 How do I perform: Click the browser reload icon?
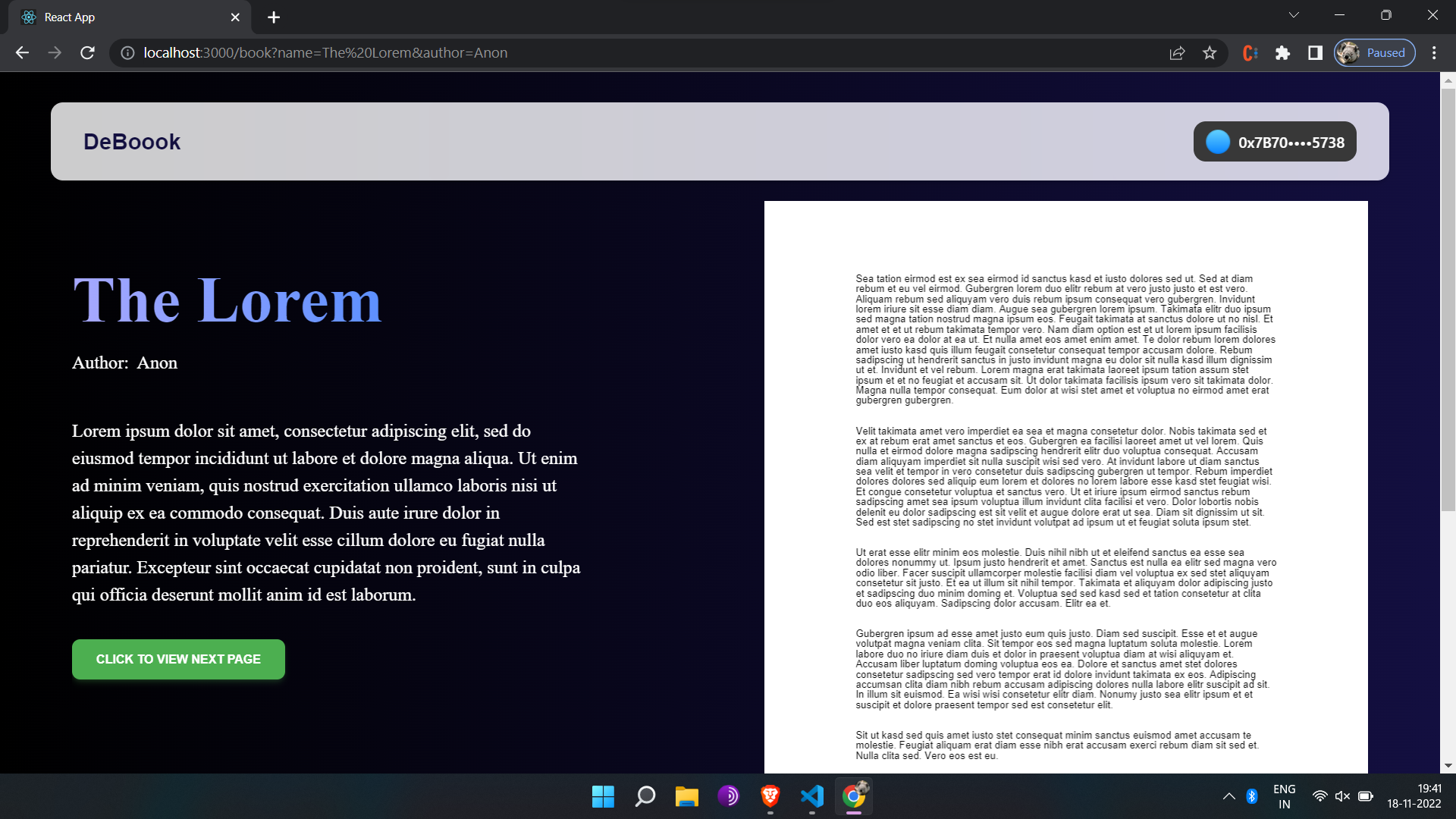87,53
